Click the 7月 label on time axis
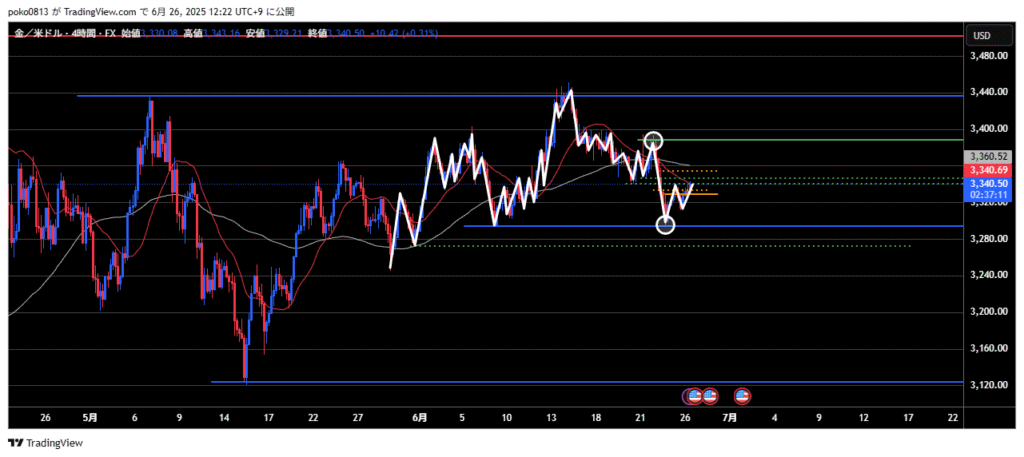 click(x=730, y=416)
